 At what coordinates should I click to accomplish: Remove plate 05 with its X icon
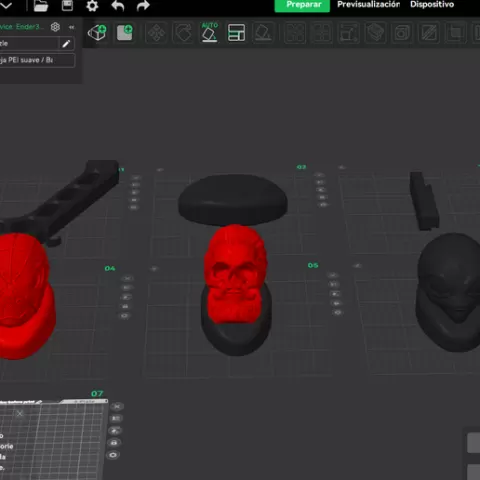coord(332,275)
